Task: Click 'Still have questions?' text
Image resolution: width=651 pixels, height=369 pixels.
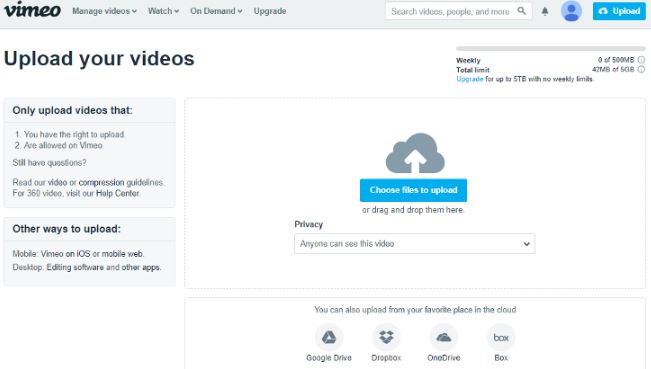Action: point(49,163)
